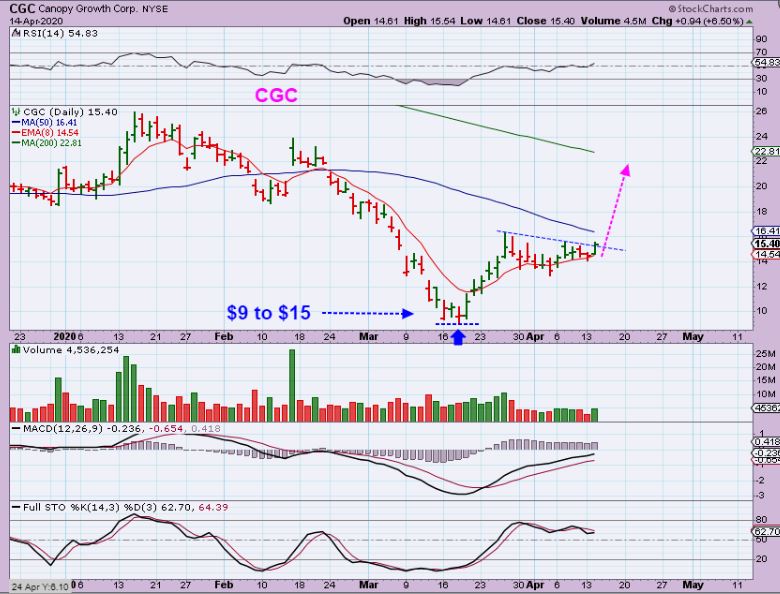Click the 2020 year label on price axis
The width and height of the screenshot is (780, 594).
coord(64,337)
